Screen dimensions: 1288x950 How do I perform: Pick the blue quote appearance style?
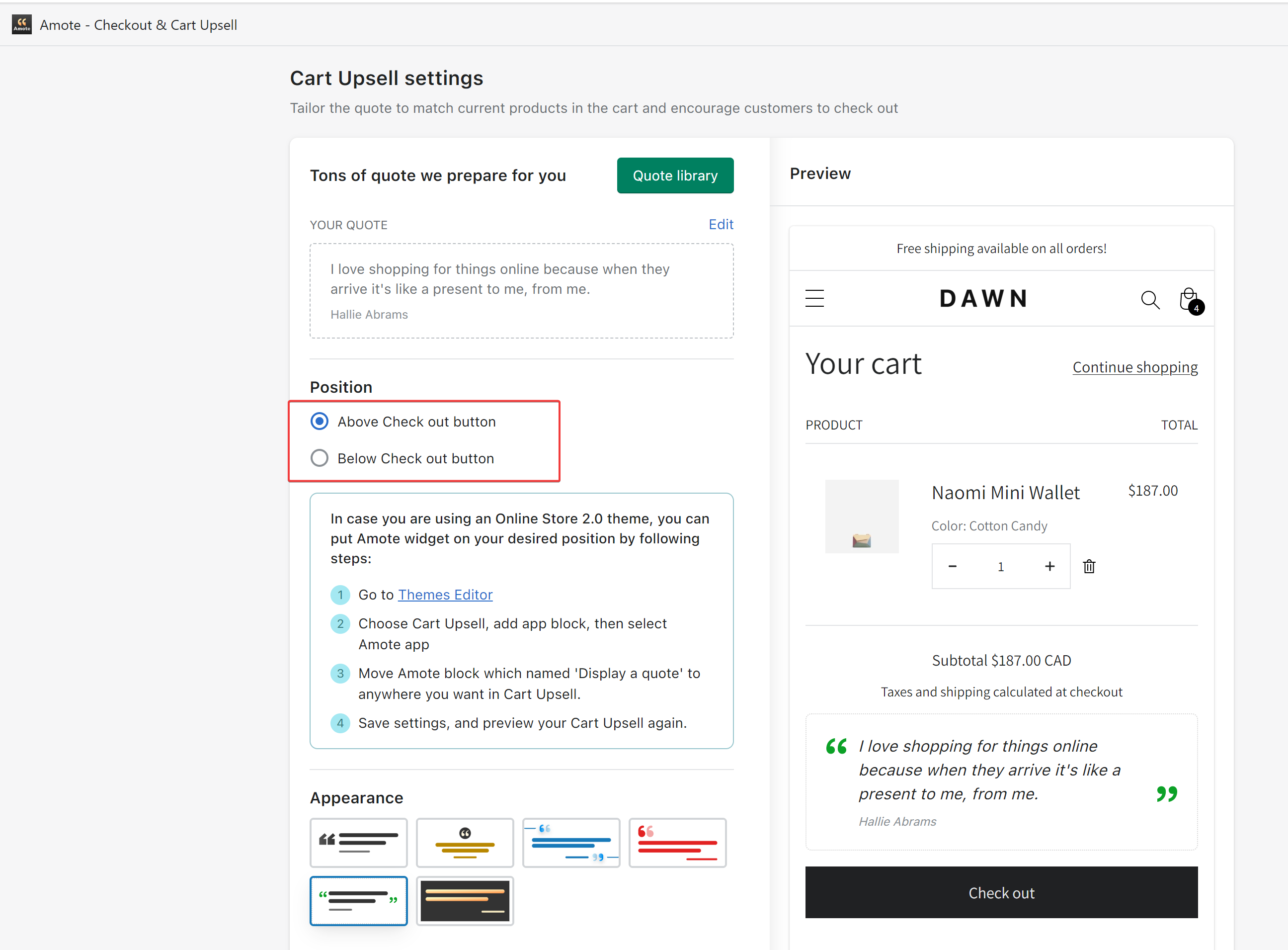point(571,843)
